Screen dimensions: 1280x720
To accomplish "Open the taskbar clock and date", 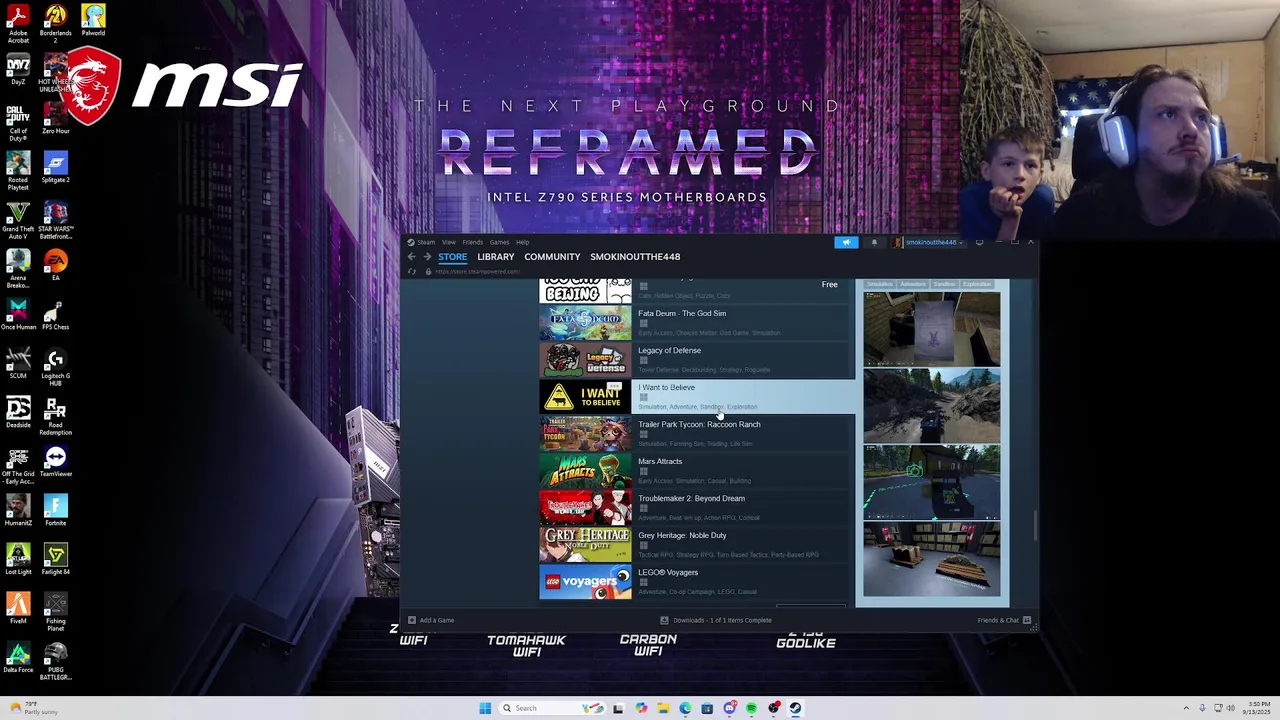I will click(x=1258, y=708).
